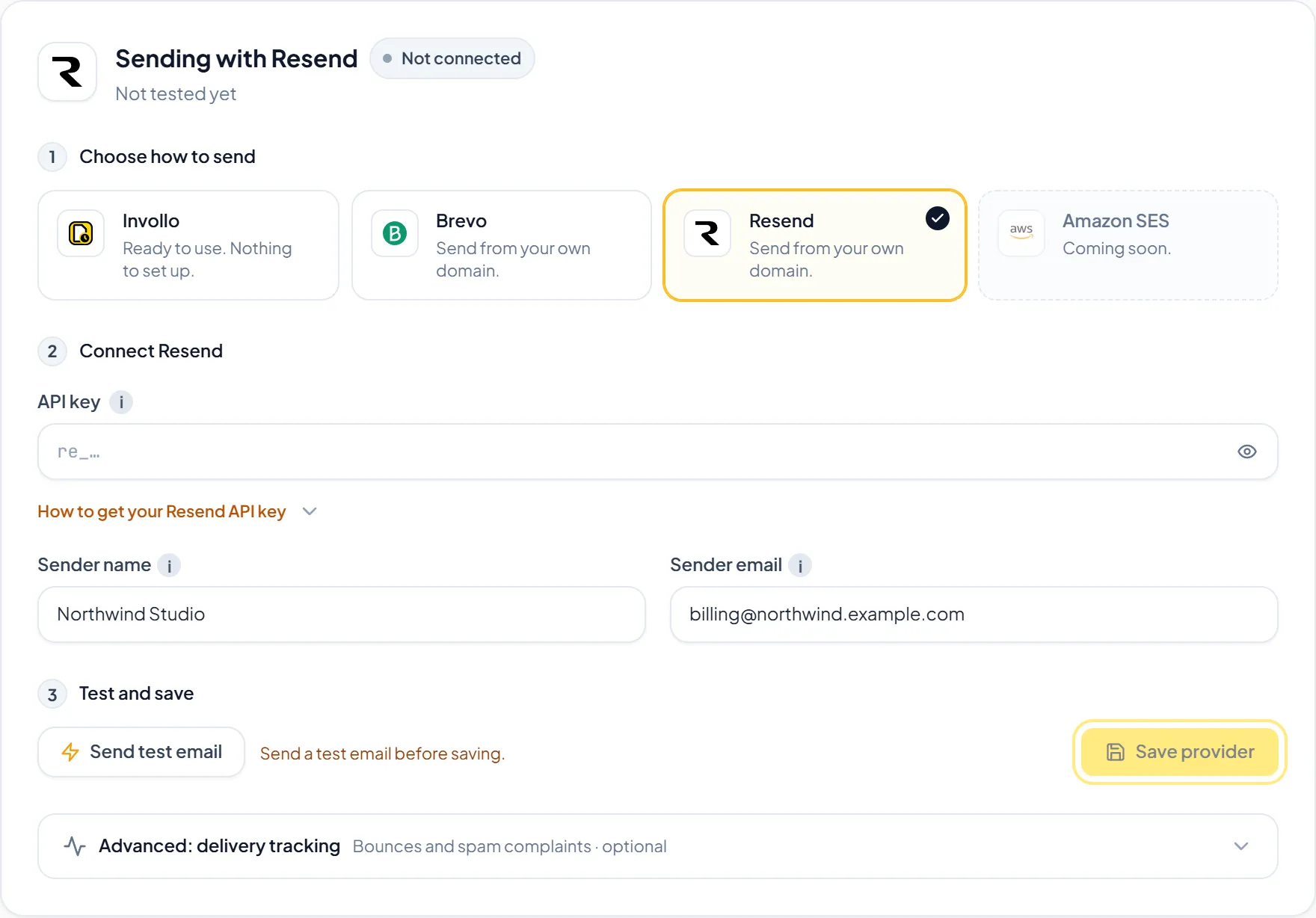Click the Not connected status badge

click(452, 58)
